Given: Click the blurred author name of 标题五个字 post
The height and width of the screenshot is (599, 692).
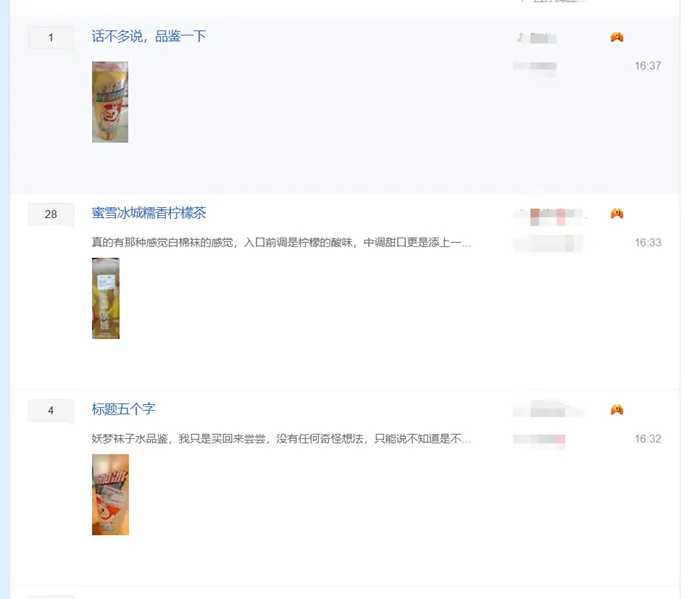Looking at the screenshot, I should click(x=547, y=410).
